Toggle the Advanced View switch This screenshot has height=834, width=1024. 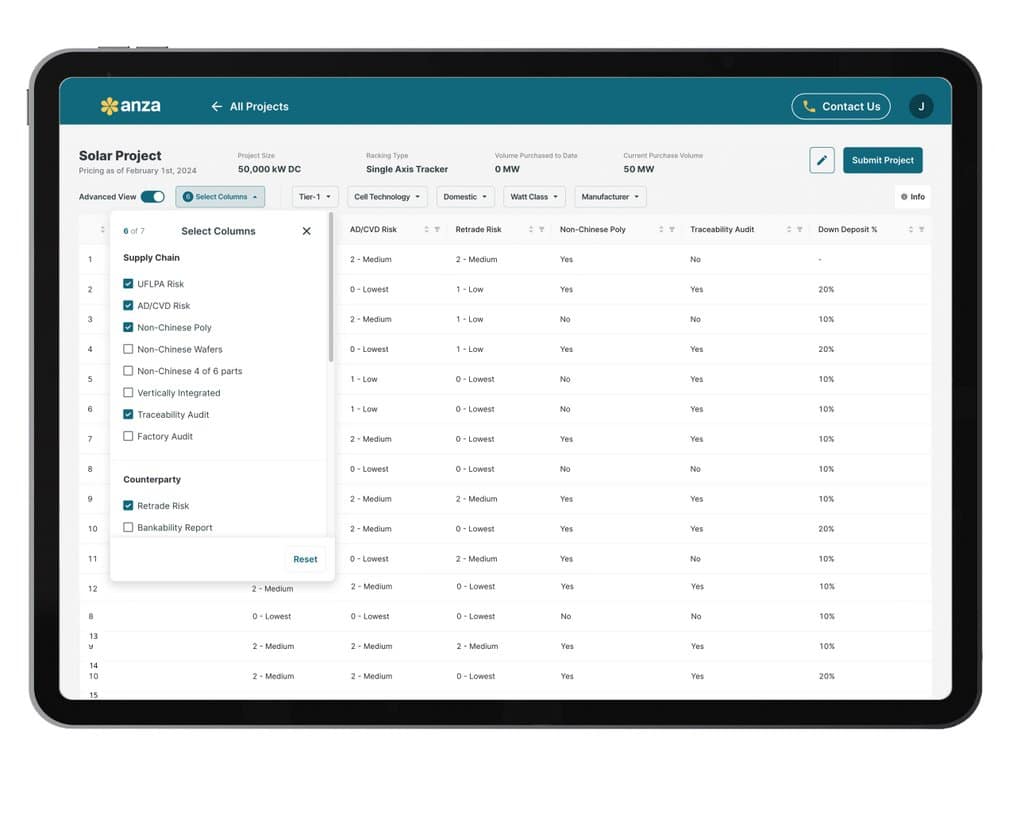[152, 197]
